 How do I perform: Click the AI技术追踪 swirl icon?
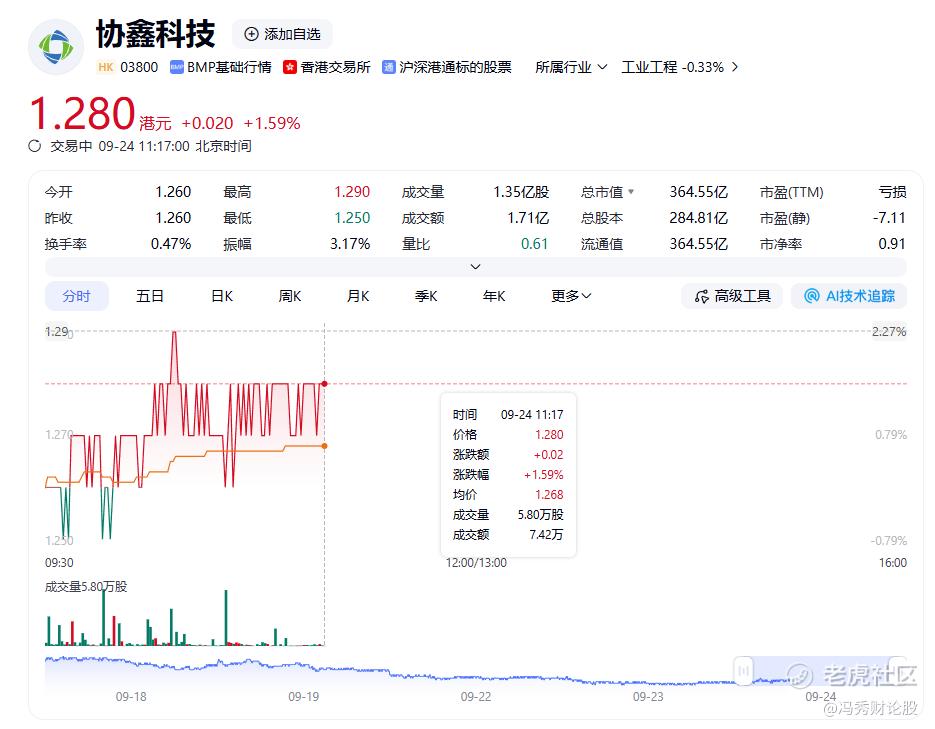click(x=812, y=296)
